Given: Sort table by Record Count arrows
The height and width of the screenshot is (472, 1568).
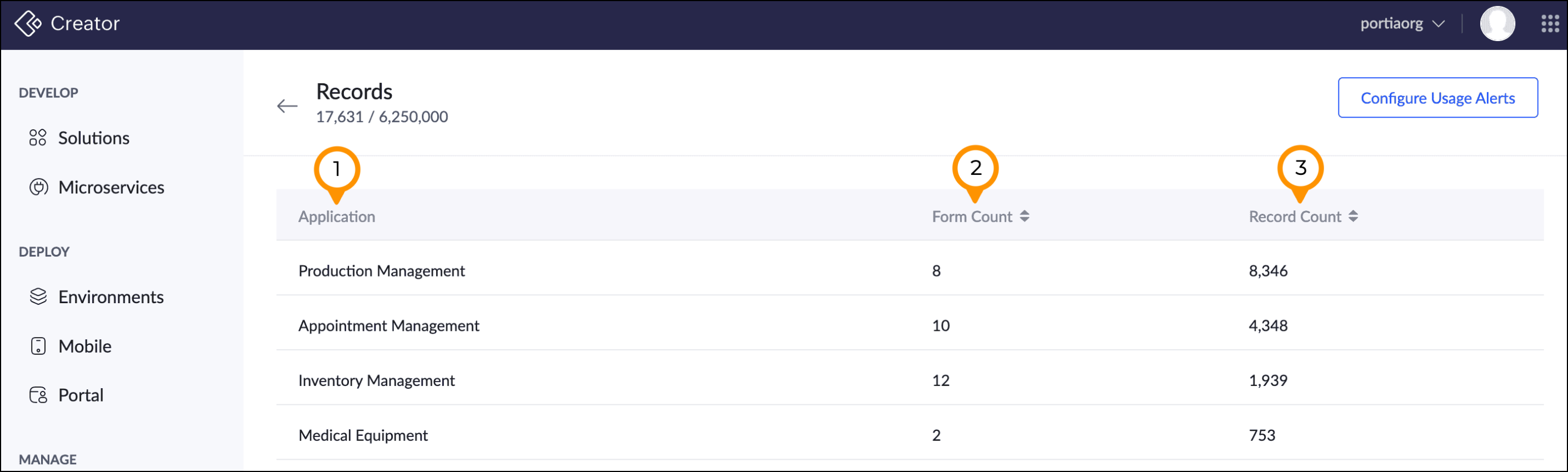Looking at the screenshot, I should point(1352,217).
